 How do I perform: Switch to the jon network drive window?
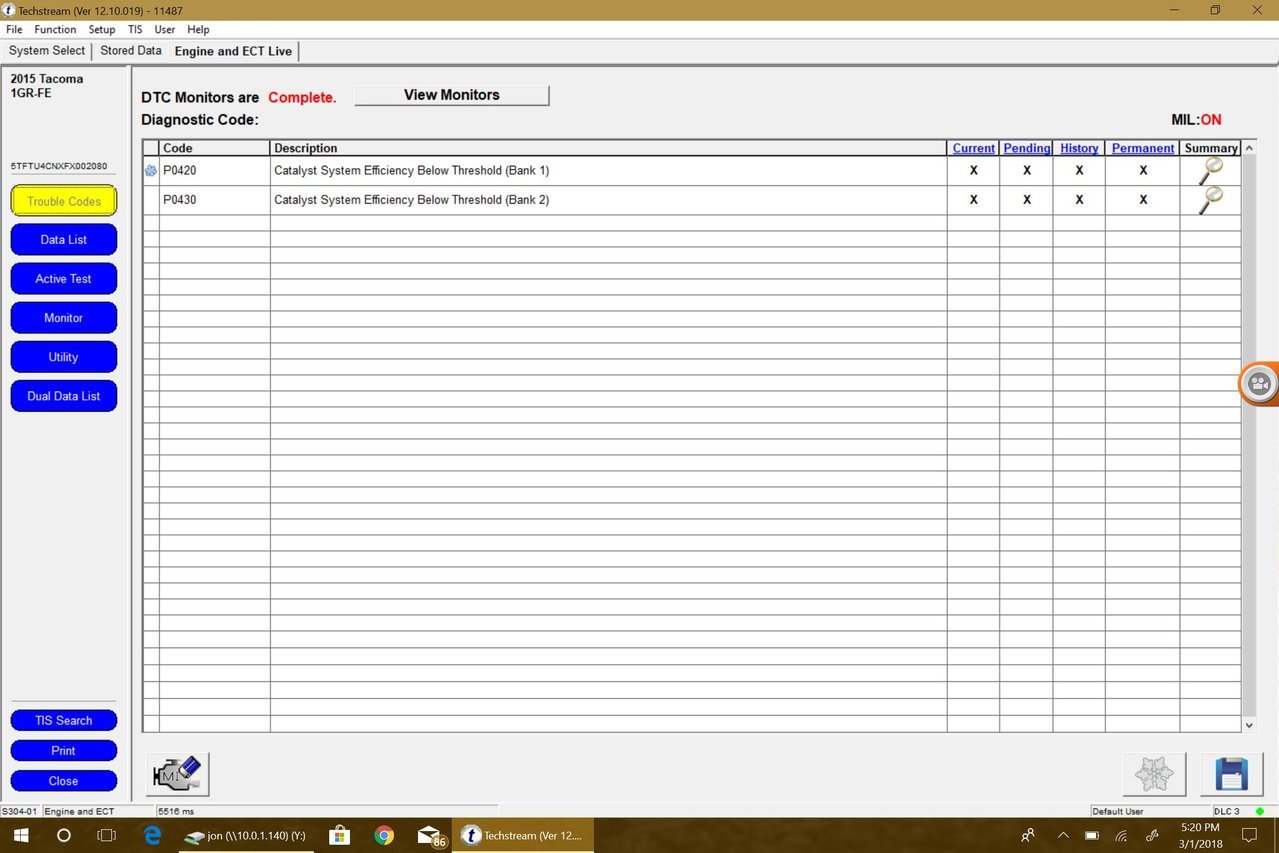[245, 835]
